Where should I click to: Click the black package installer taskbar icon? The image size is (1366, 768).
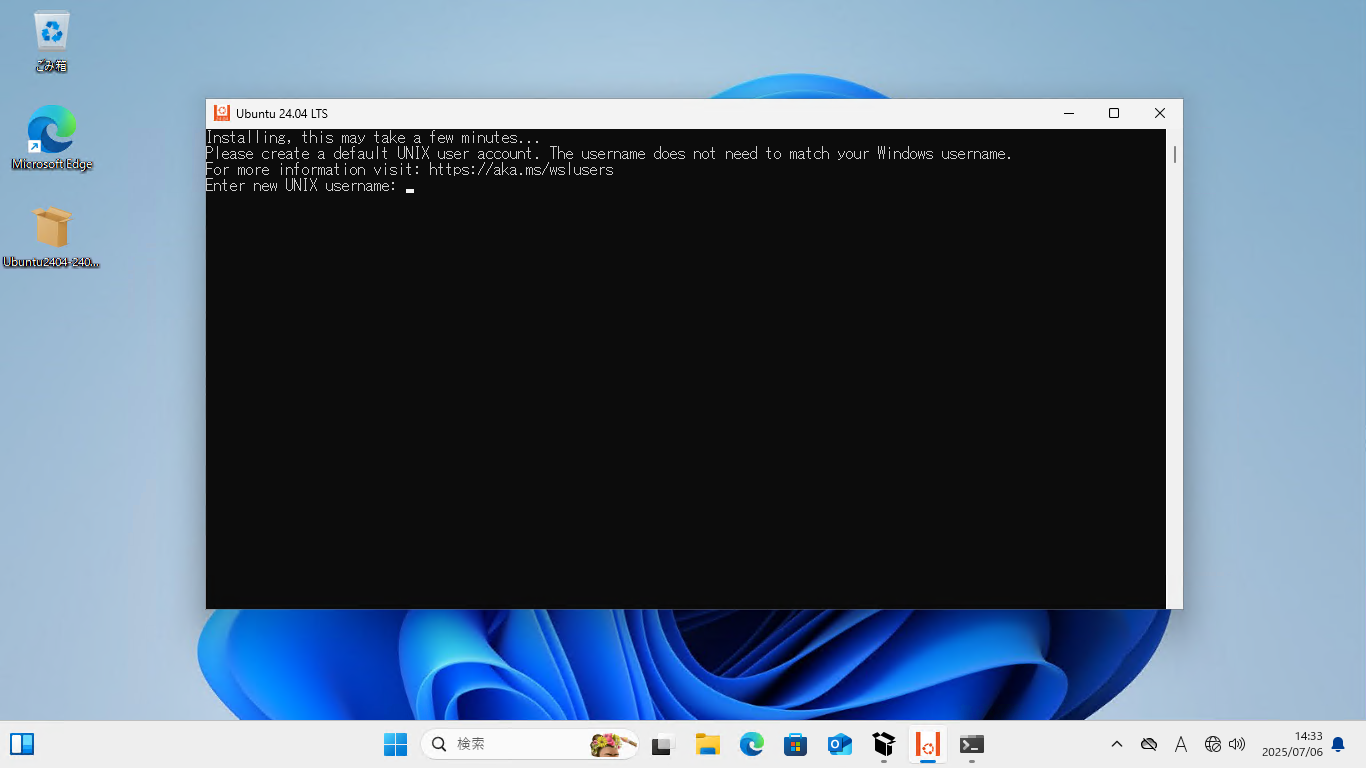coord(884,744)
